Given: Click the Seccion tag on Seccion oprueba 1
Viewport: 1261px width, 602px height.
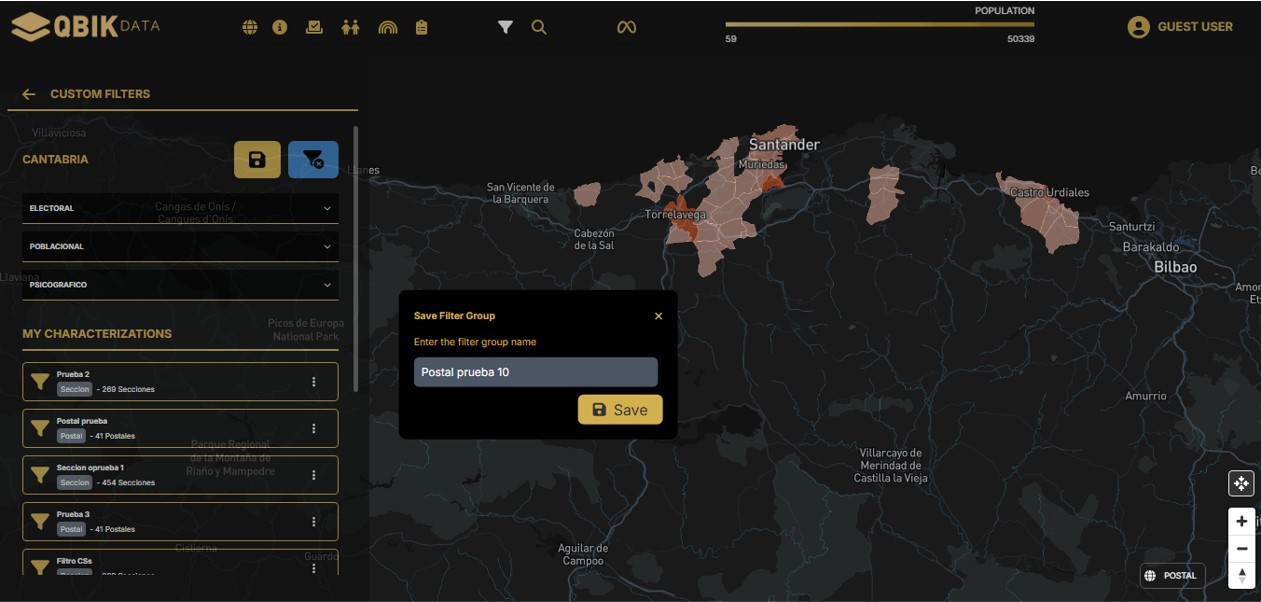Looking at the screenshot, I should click(x=75, y=482).
